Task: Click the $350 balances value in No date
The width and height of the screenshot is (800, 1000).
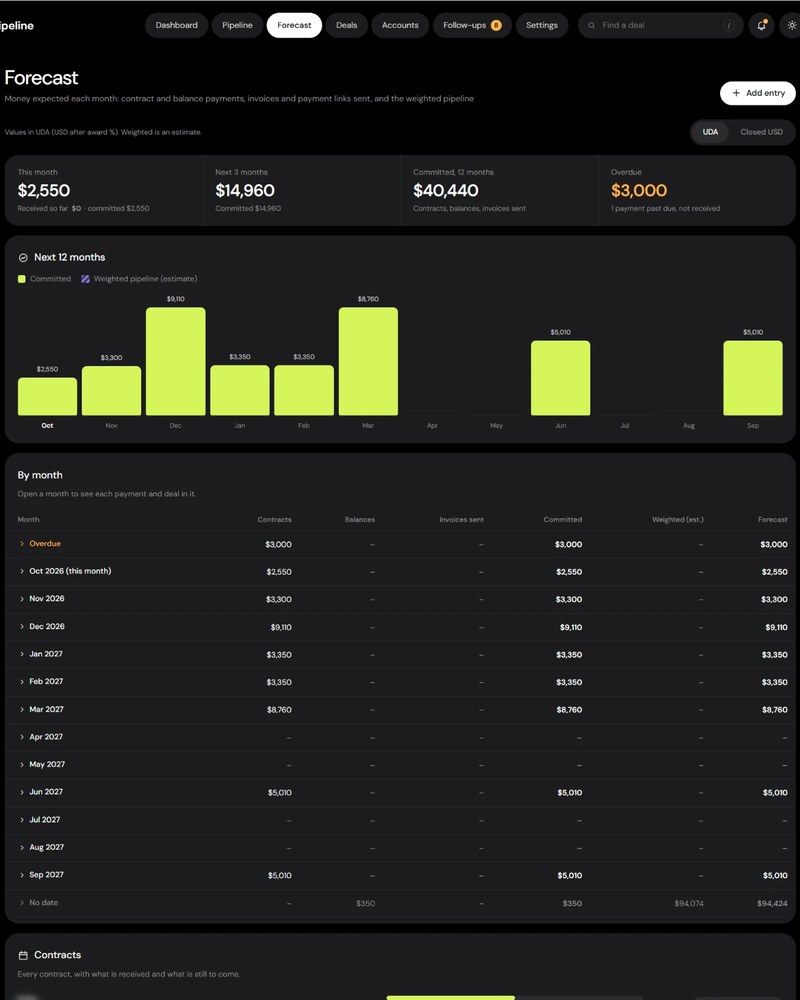Action: pos(366,903)
